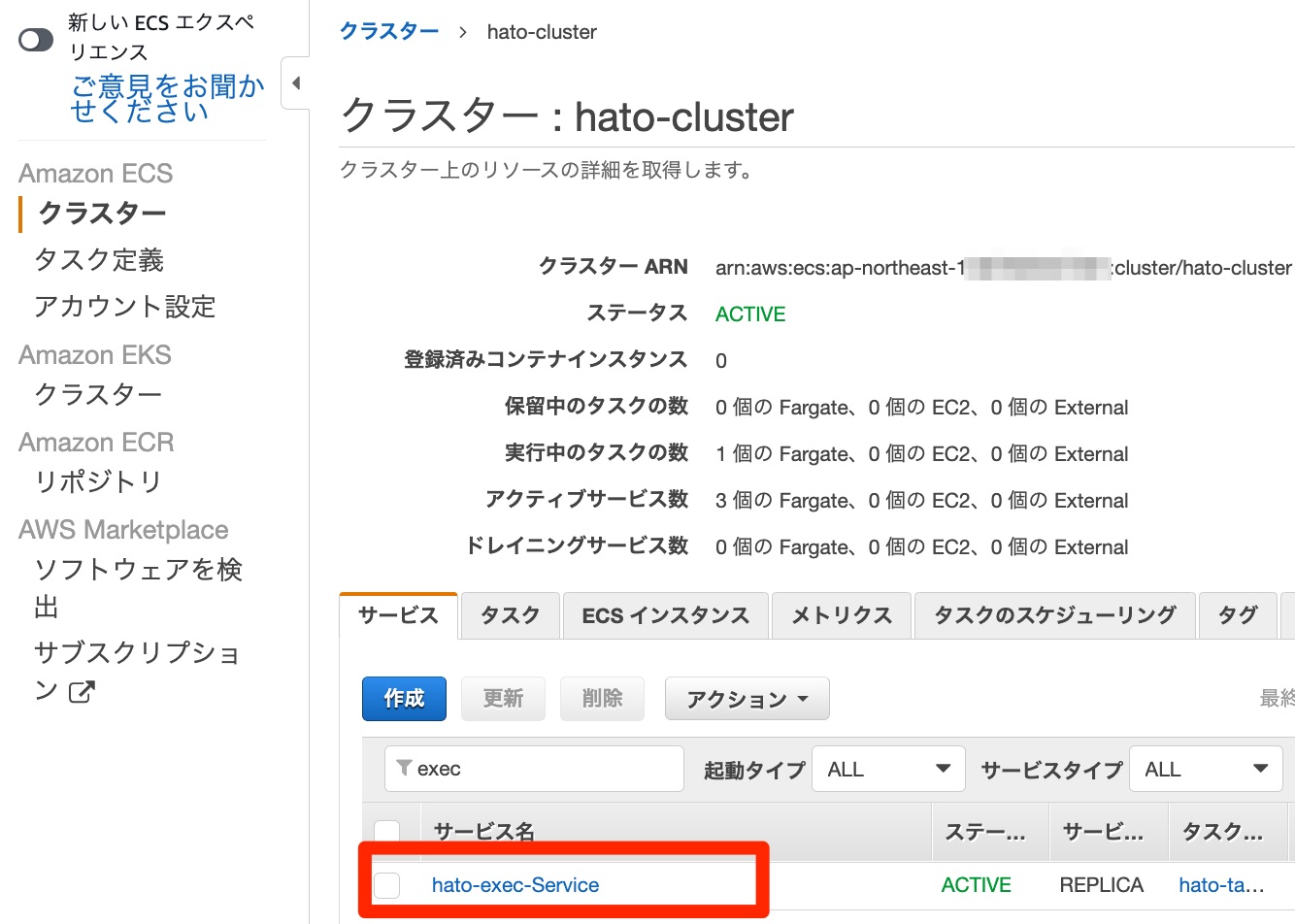Switch to the タスク tab
This screenshot has height=924, width=1295.
pyautogui.click(x=510, y=614)
